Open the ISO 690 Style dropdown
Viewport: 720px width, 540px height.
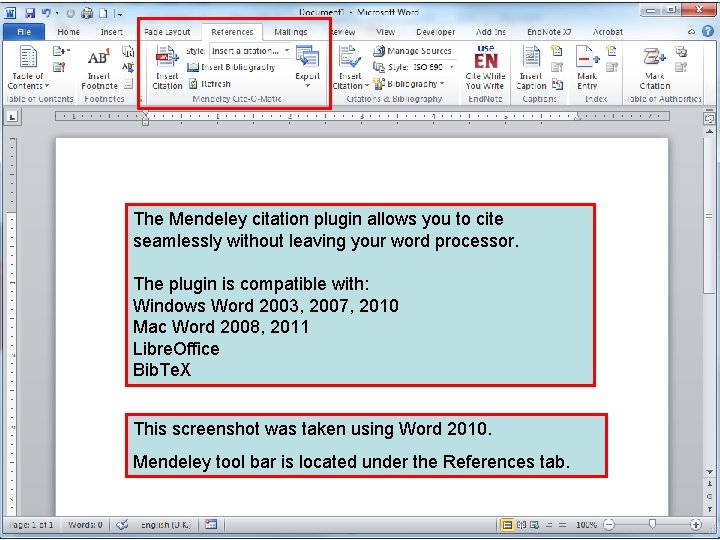click(x=433, y=68)
